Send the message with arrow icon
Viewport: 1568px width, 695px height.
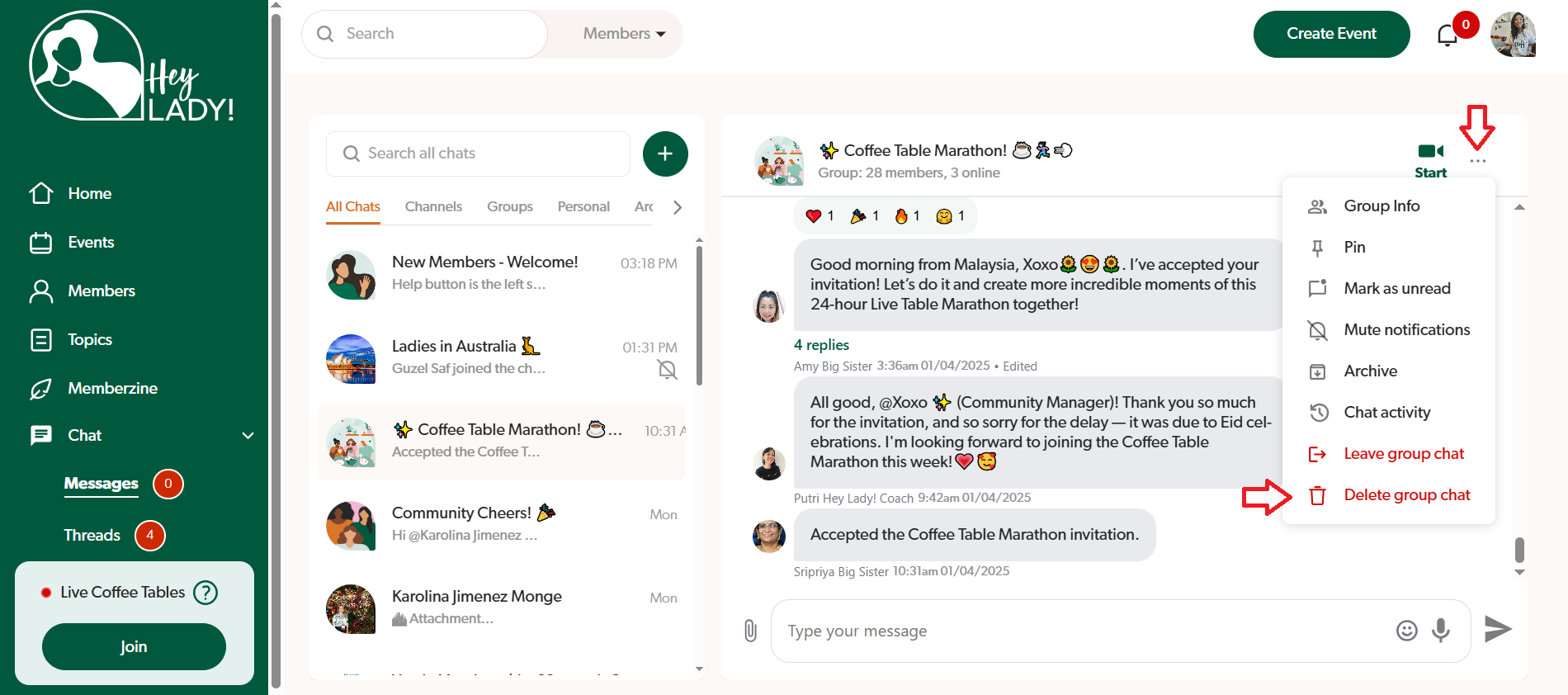tap(1498, 629)
